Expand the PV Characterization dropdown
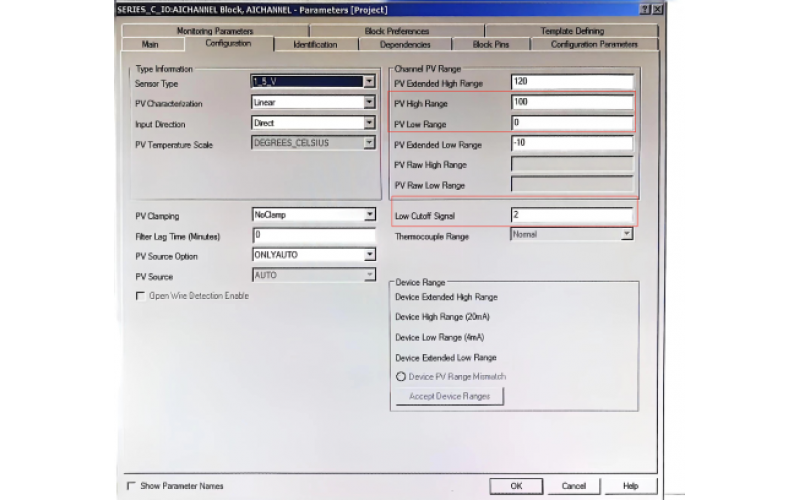Viewport: 800px width, 500px height. tap(369, 102)
